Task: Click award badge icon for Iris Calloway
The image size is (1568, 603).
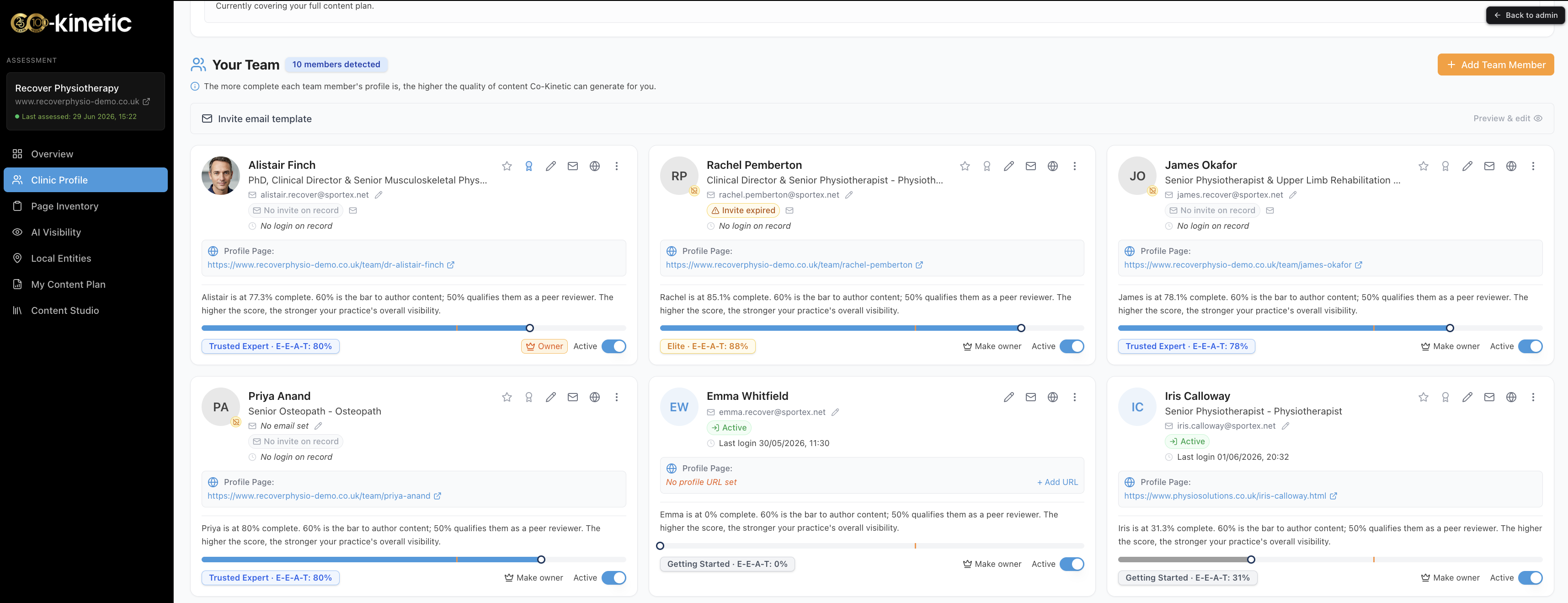Action: [x=1445, y=397]
